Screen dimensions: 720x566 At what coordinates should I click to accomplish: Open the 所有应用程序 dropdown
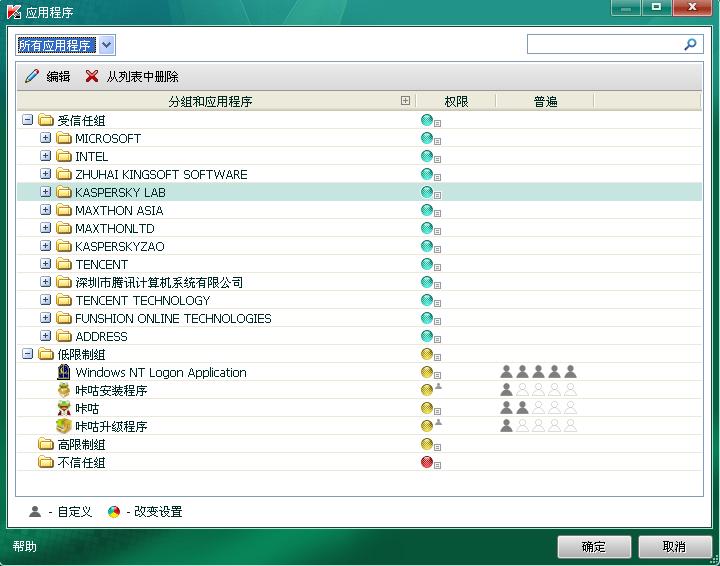point(107,45)
